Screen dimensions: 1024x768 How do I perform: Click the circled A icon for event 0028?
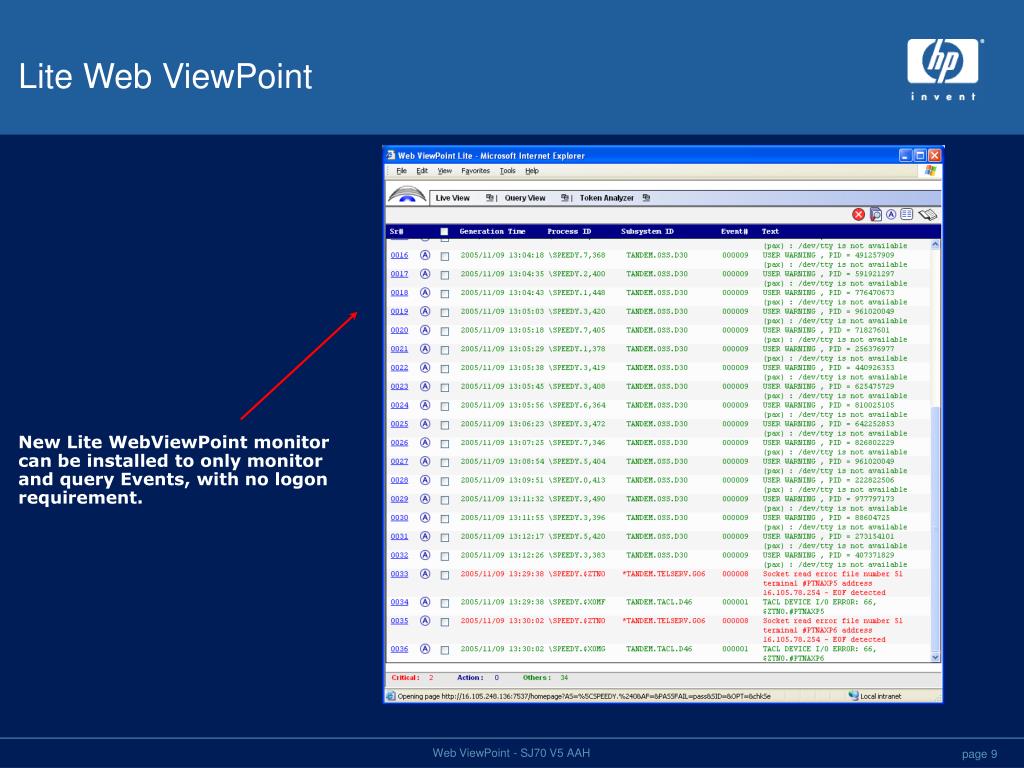coord(425,480)
